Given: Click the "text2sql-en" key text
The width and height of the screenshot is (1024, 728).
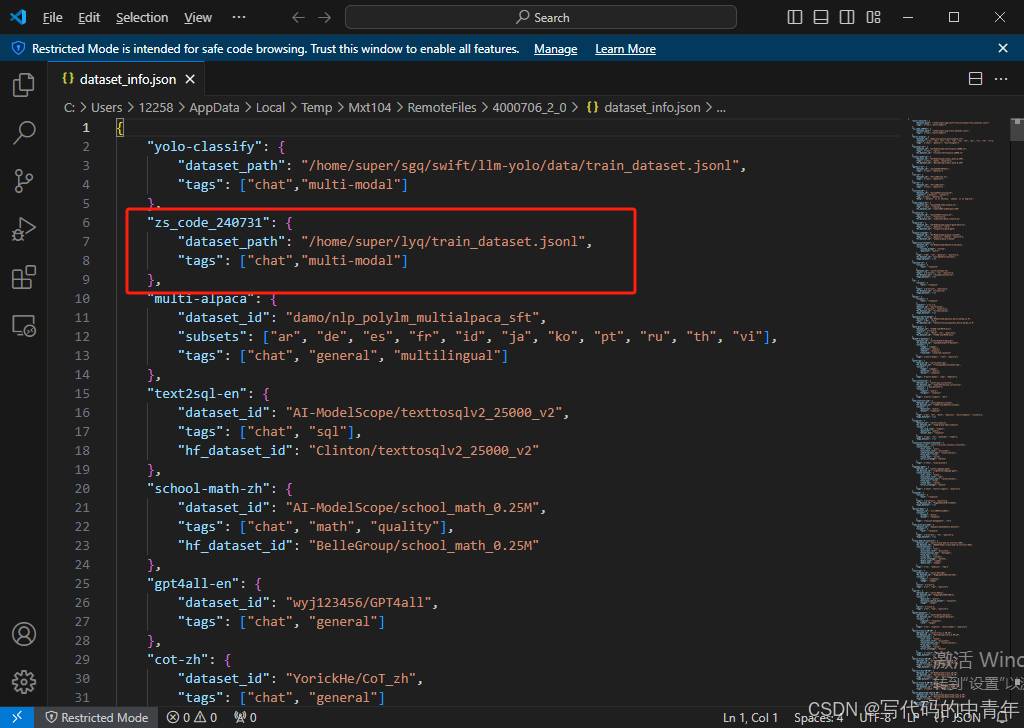Looking at the screenshot, I should 197,394.
